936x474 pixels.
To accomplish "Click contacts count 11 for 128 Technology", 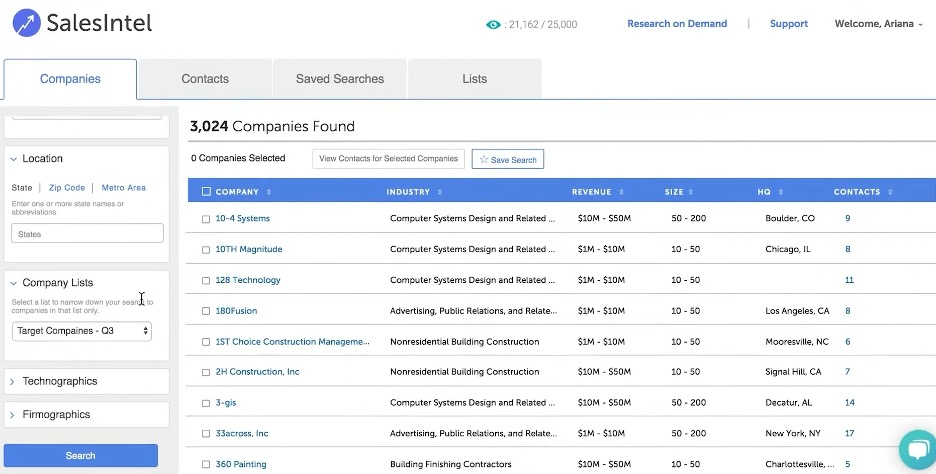I will 849,280.
